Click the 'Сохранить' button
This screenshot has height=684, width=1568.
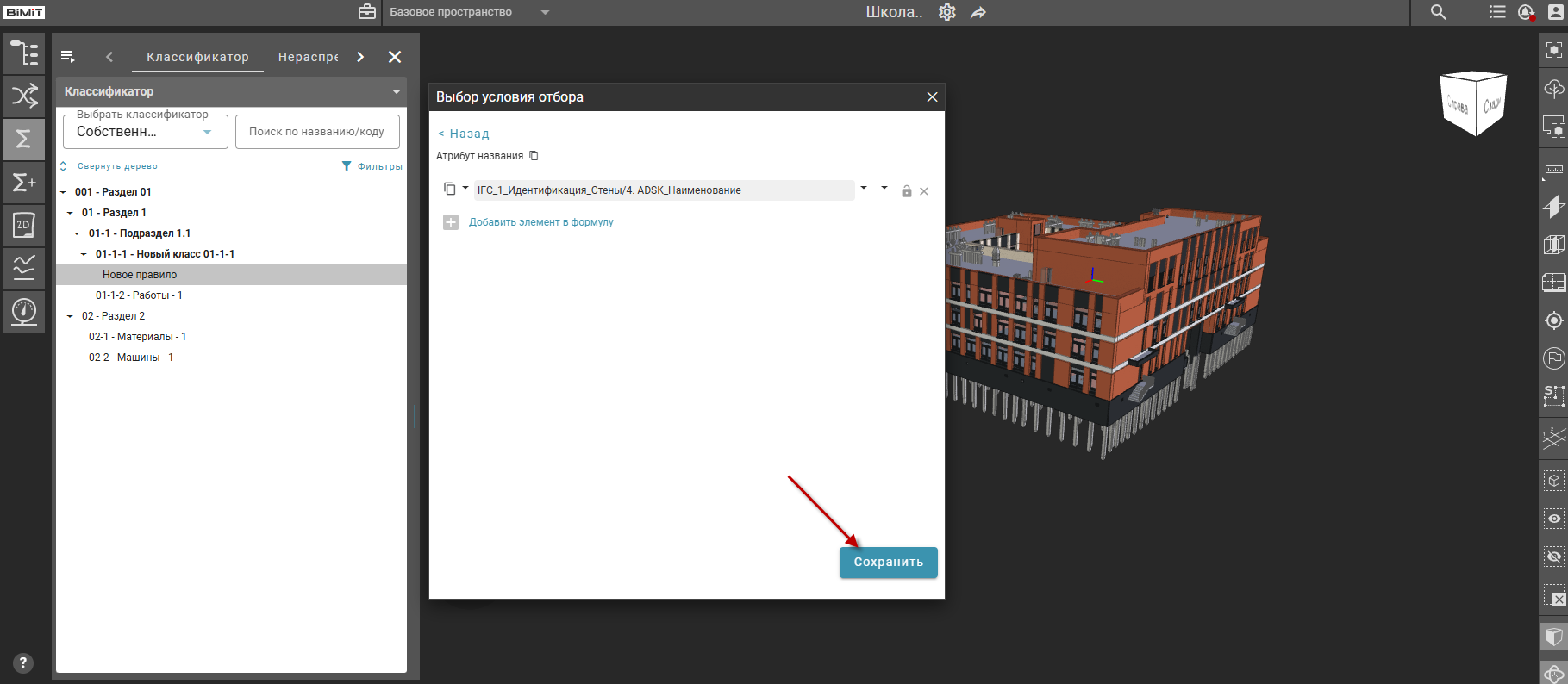(888, 562)
